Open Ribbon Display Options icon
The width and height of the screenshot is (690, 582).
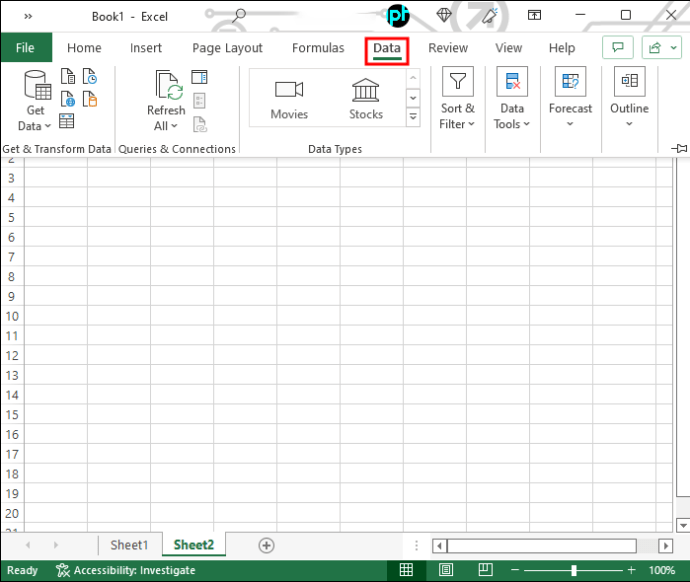coord(534,15)
